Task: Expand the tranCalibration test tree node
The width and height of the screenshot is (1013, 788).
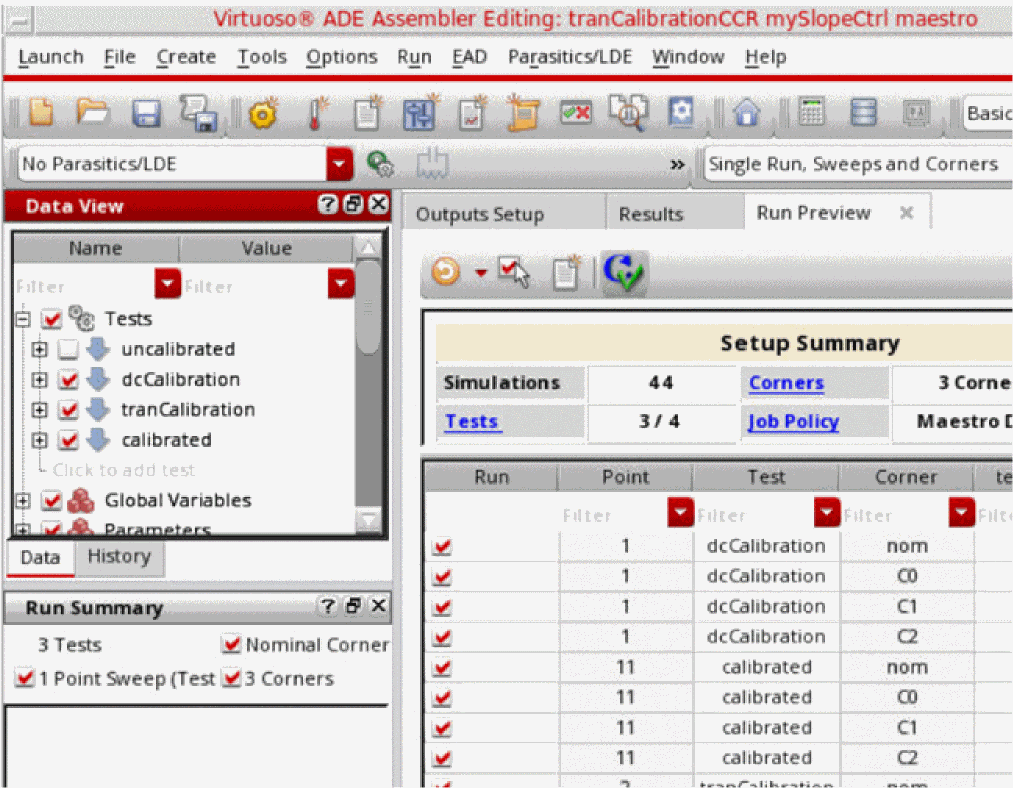Action: point(39,410)
